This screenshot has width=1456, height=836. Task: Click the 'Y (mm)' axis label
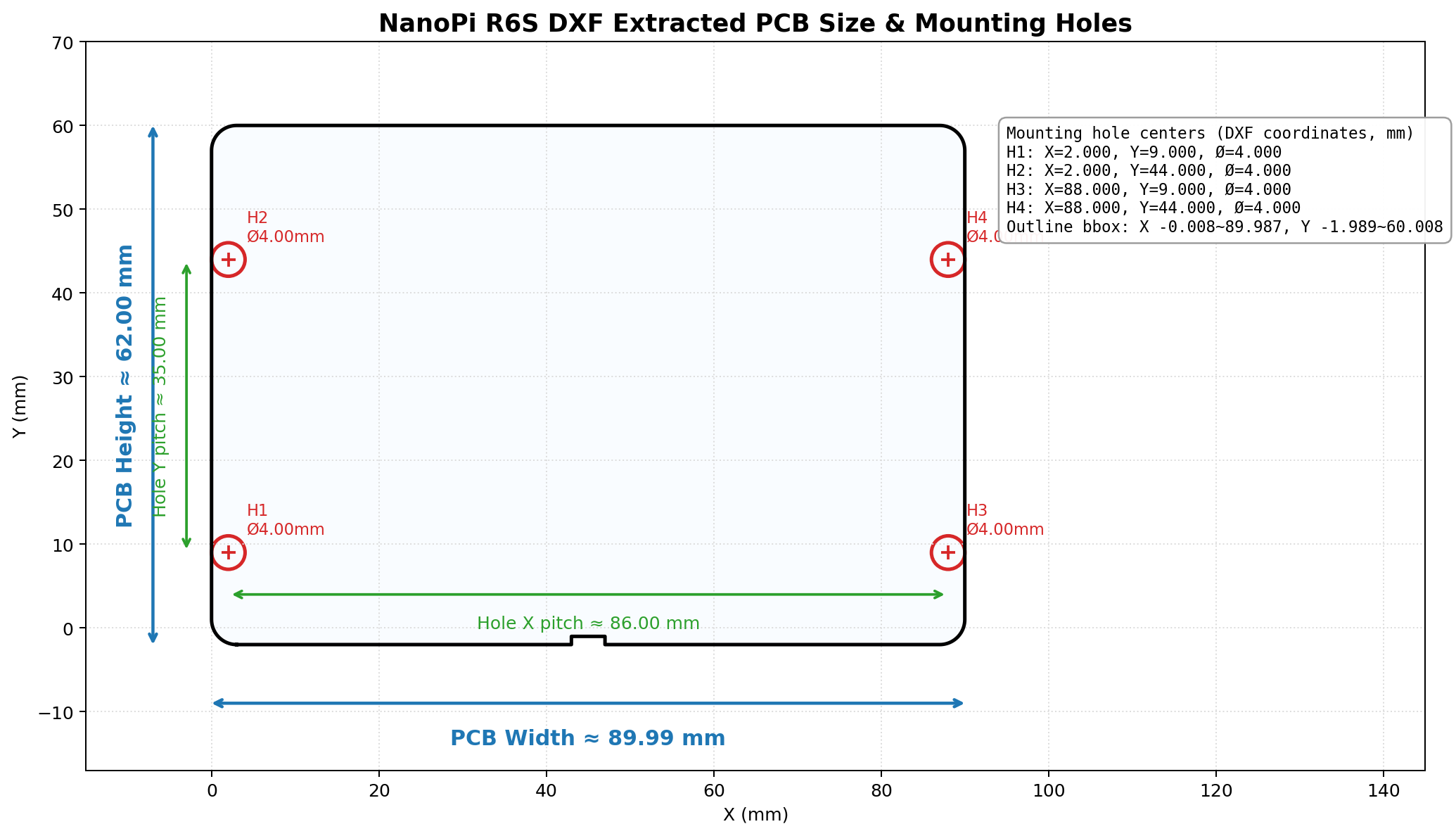(20, 406)
